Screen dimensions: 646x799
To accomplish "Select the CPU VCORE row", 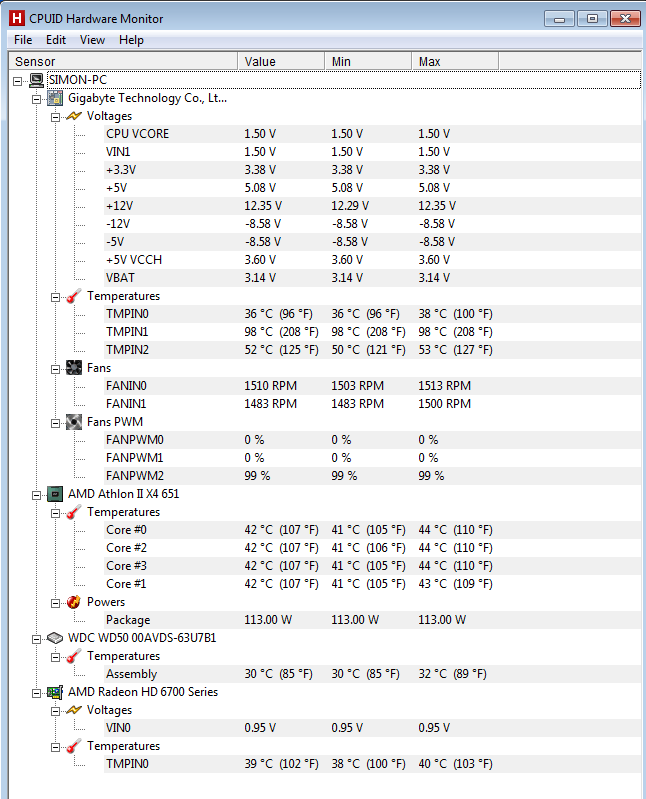I will click(372, 134).
